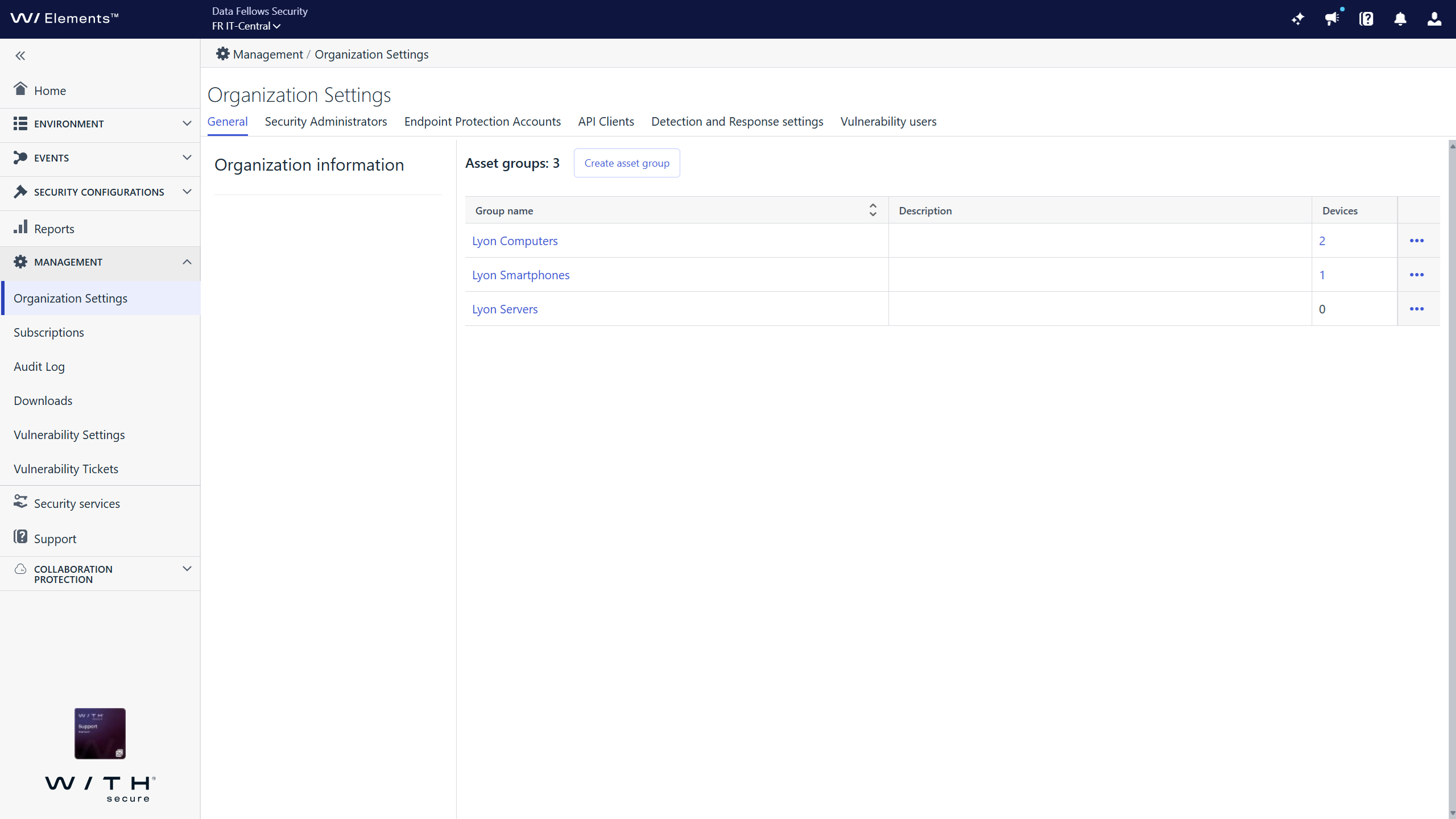Open Vulnerability users tab
The height and width of the screenshot is (819, 1456).
tap(888, 122)
